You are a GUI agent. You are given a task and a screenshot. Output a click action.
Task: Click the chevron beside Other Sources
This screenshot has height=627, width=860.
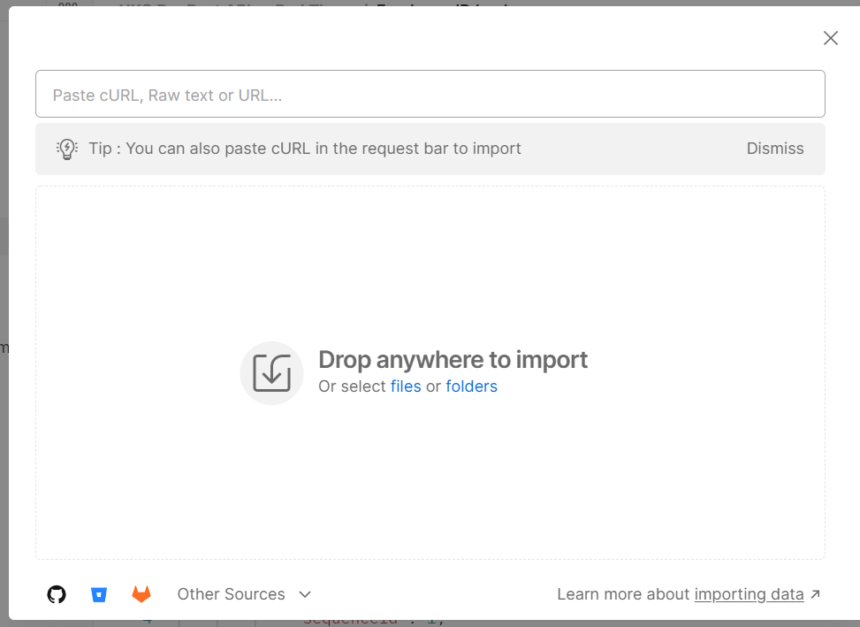click(x=304, y=594)
